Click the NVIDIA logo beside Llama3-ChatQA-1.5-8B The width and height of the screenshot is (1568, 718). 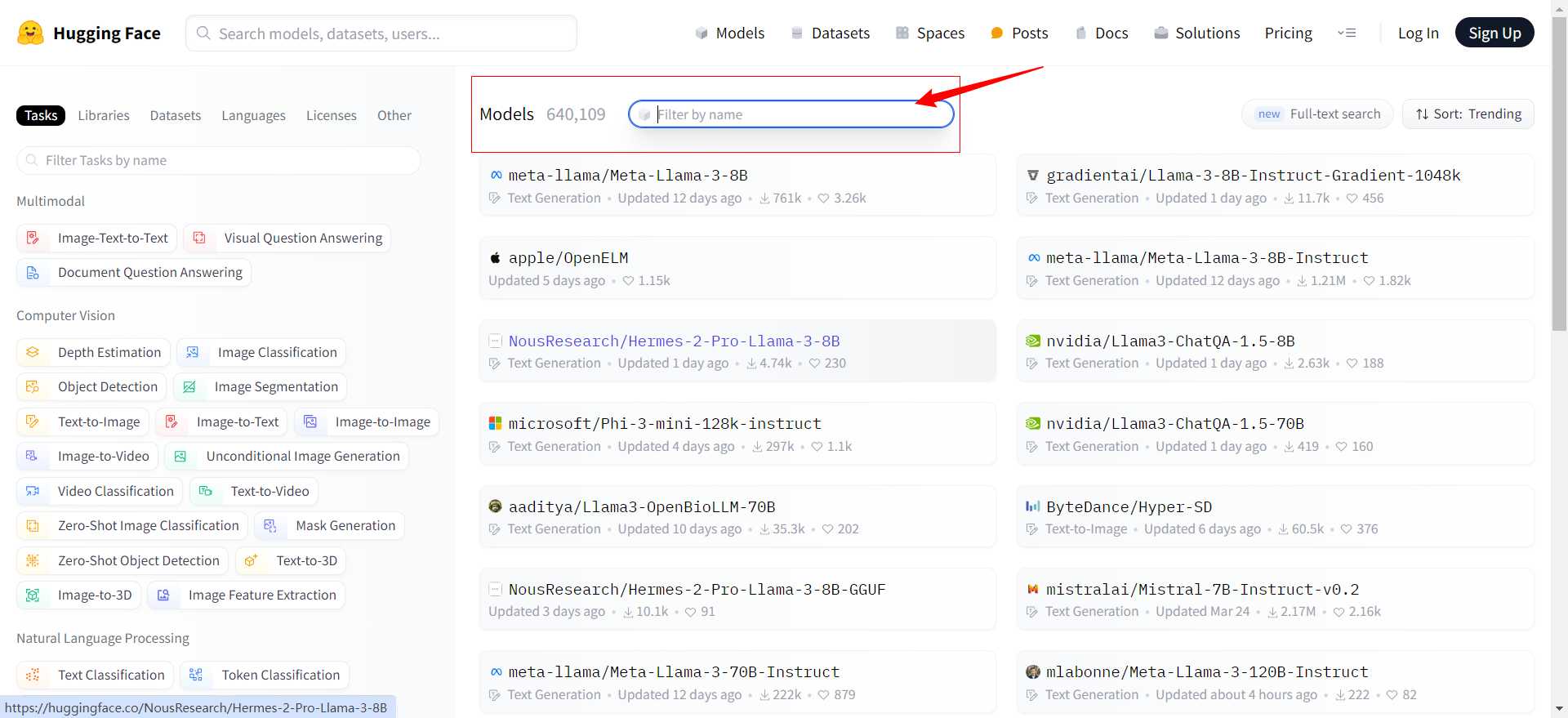pos(1033,341)
